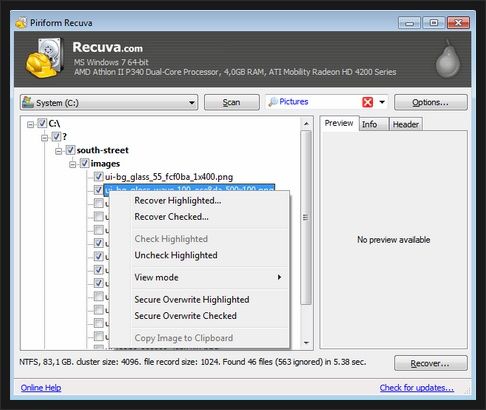Click the file list scroll-down arrow
The height and width of the screenshot is (410, 486).
(x=306, y=342)
